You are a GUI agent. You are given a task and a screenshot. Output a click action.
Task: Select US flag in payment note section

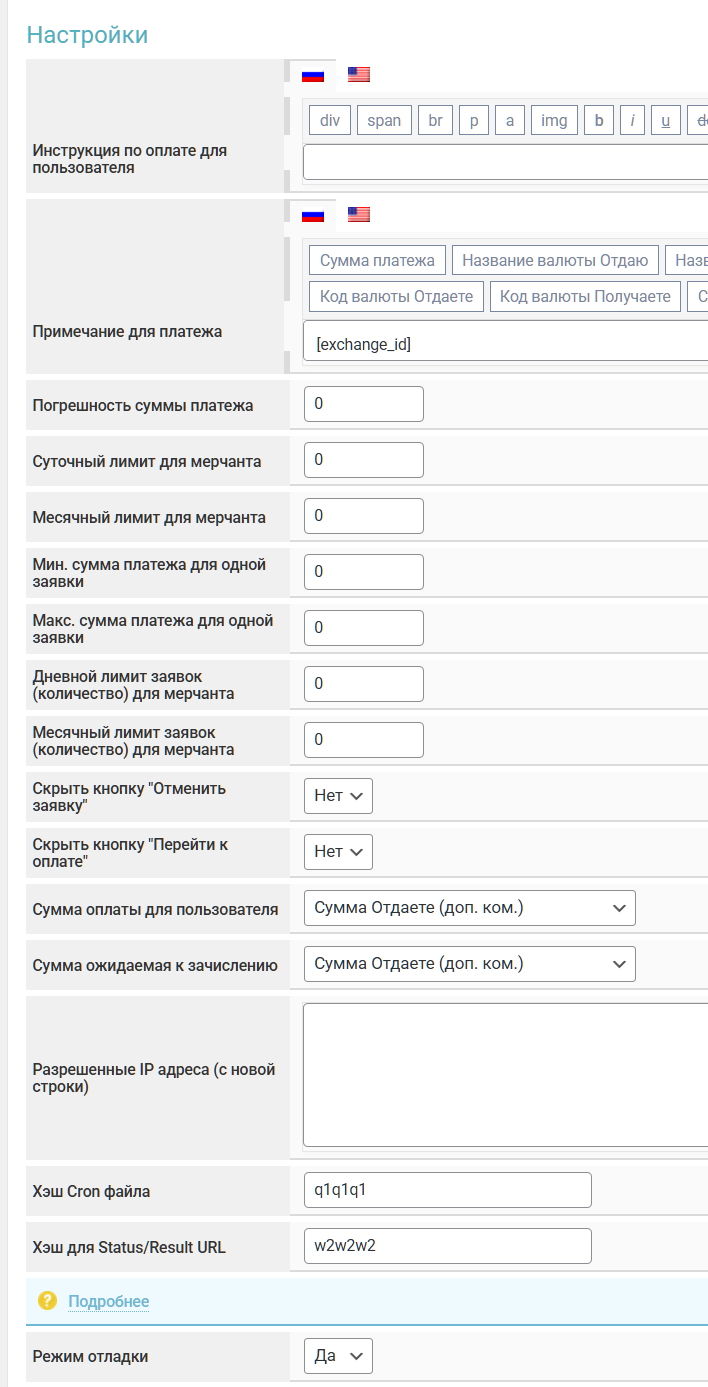359,214
